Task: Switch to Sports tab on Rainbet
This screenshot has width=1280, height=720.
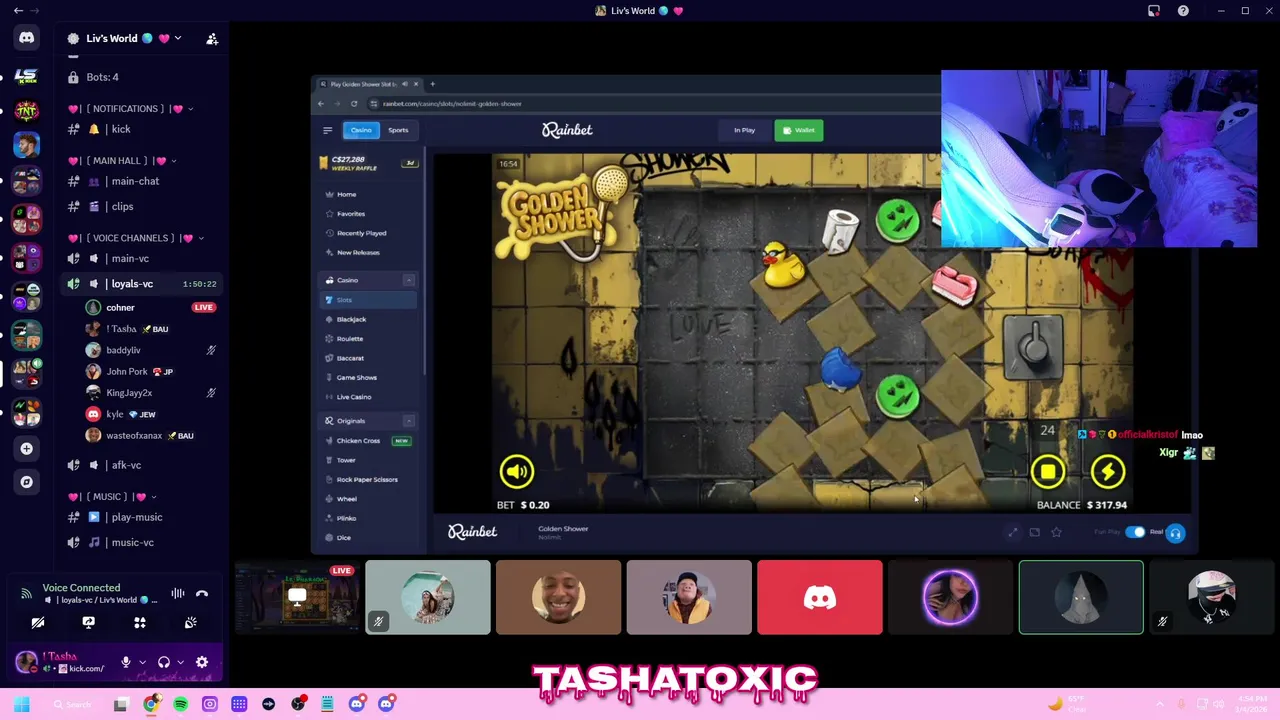Action: (398, 130)
